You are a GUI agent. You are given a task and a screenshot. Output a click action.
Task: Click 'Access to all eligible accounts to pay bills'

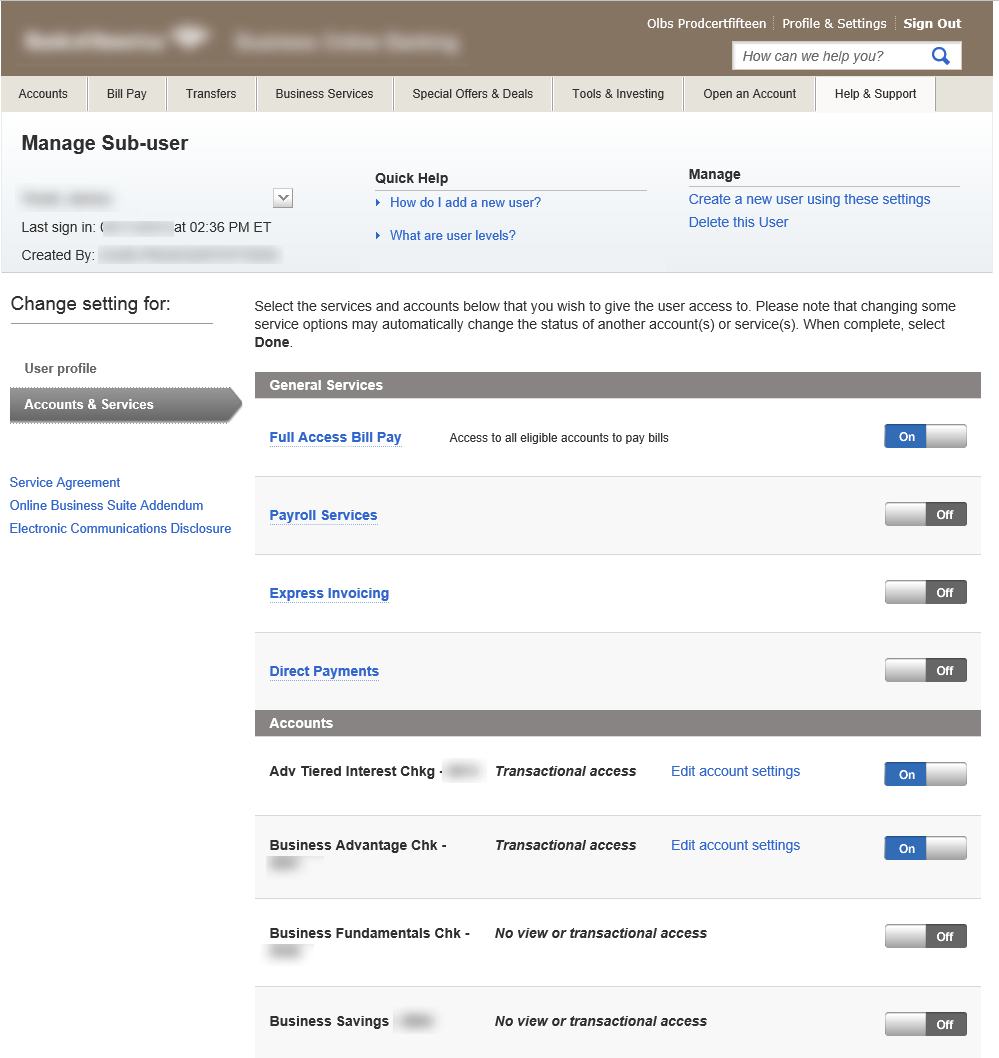[x=559, y=438]
